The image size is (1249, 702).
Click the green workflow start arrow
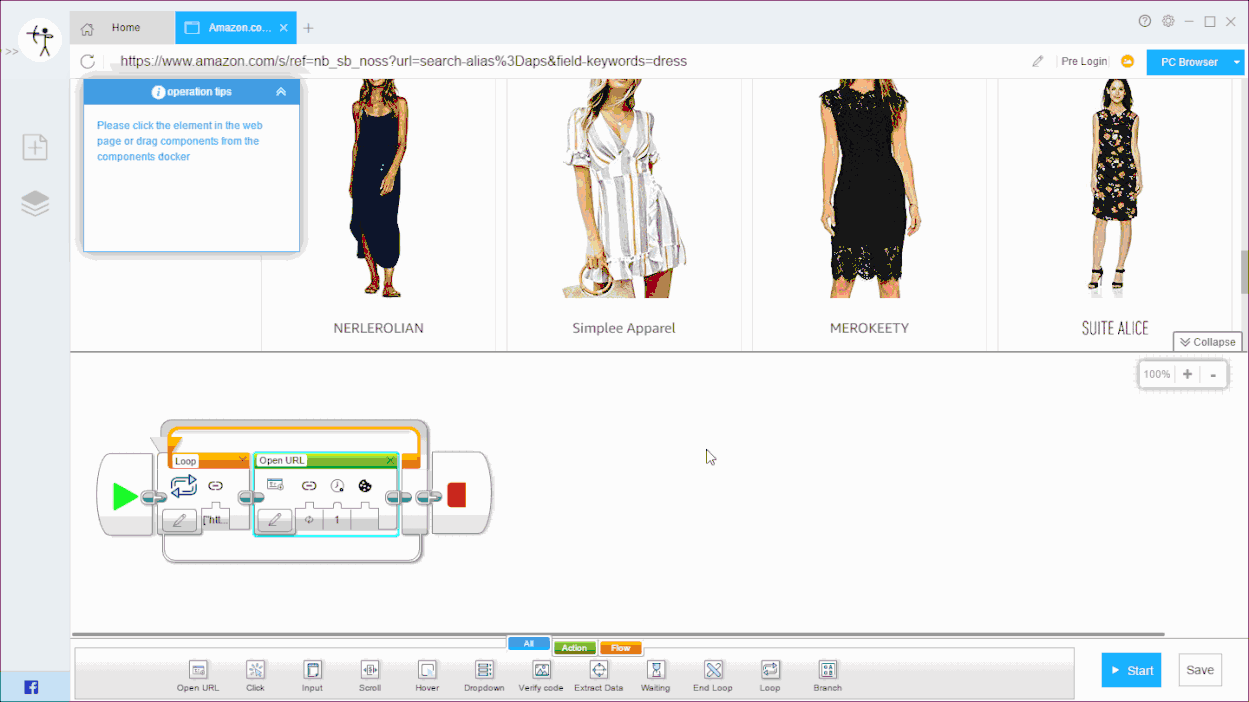click(125, 496)
